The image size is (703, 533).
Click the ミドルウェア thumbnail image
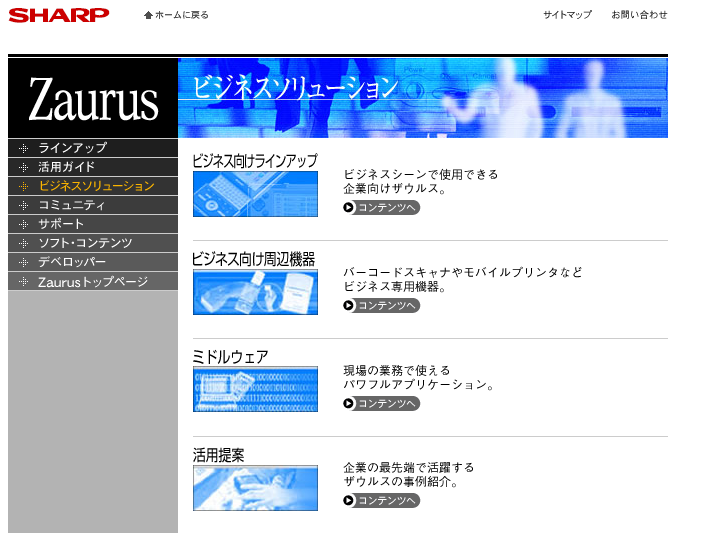pos(255,389)
